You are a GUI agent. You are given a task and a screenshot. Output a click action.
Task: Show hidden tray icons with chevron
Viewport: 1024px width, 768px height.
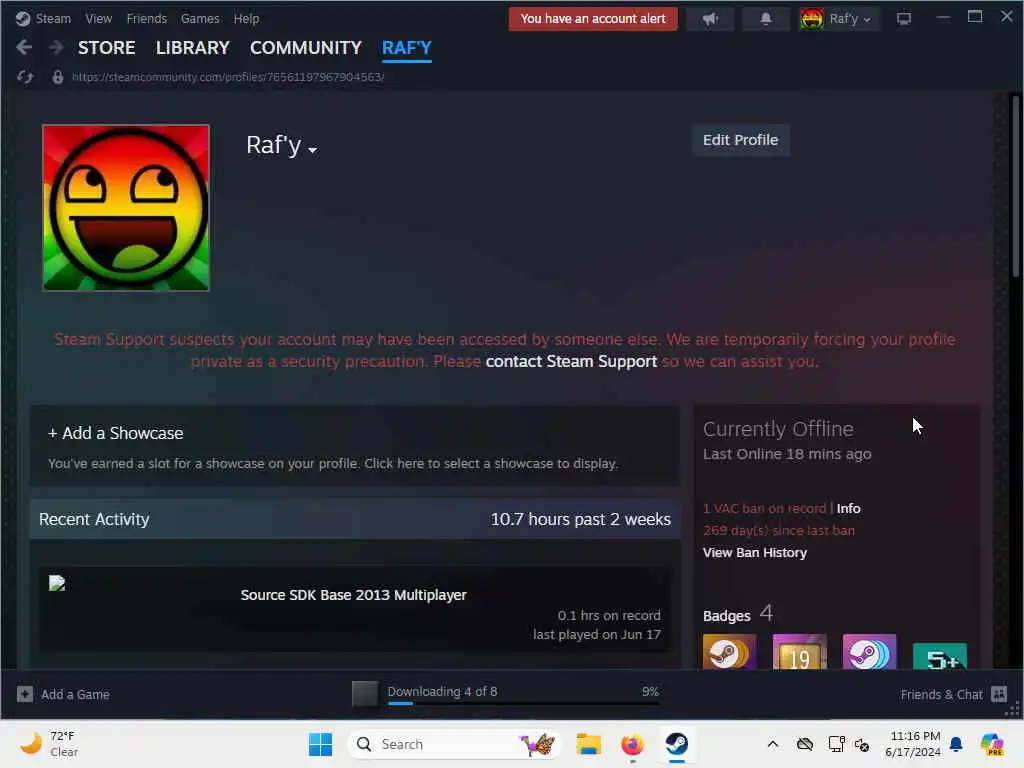coord(773,744)
